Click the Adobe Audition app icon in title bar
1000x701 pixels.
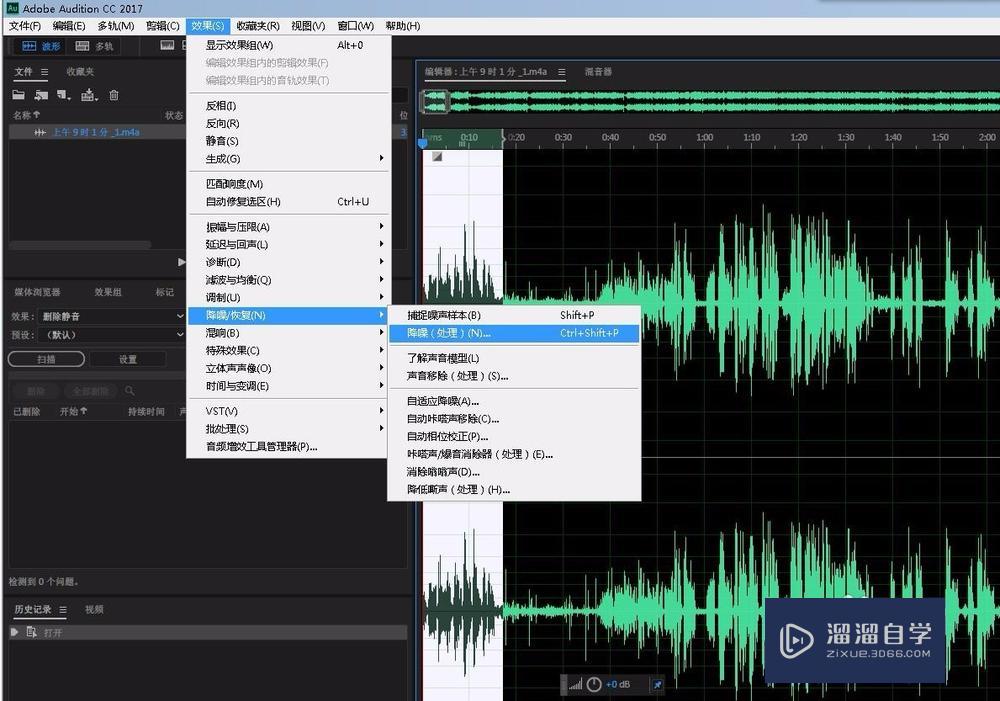click(12, 8)
